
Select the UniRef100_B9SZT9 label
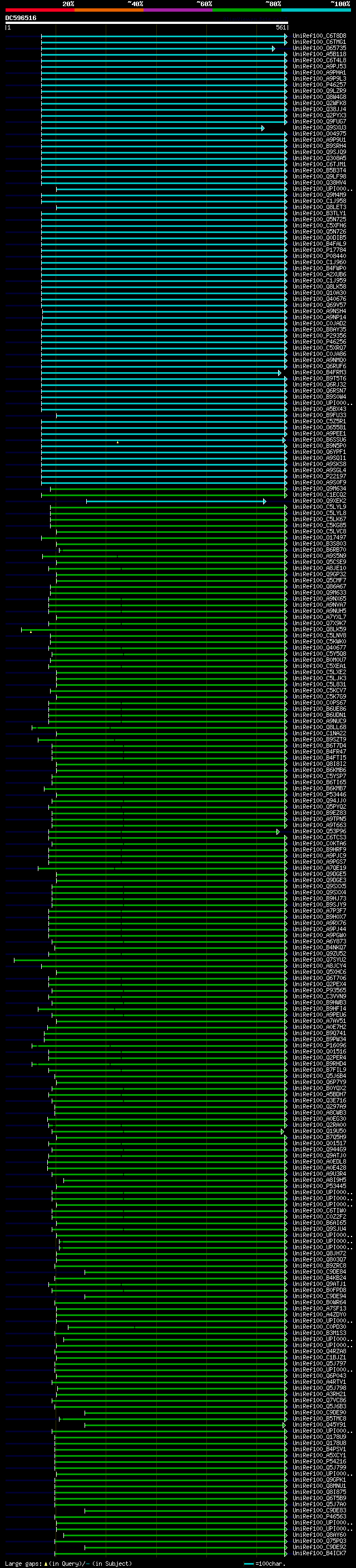(319, 740)
